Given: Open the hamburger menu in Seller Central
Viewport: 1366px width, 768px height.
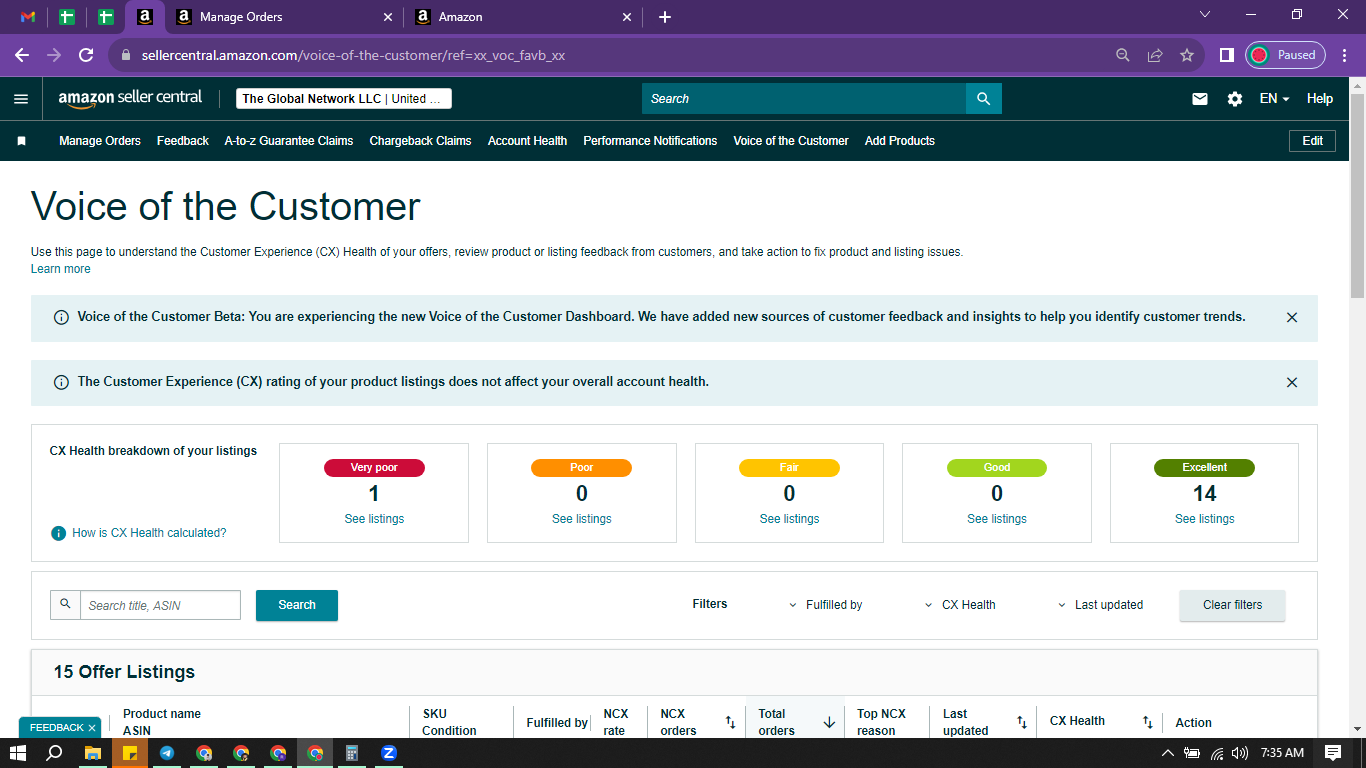Looking at the screenshot, I should coord(21,99).
